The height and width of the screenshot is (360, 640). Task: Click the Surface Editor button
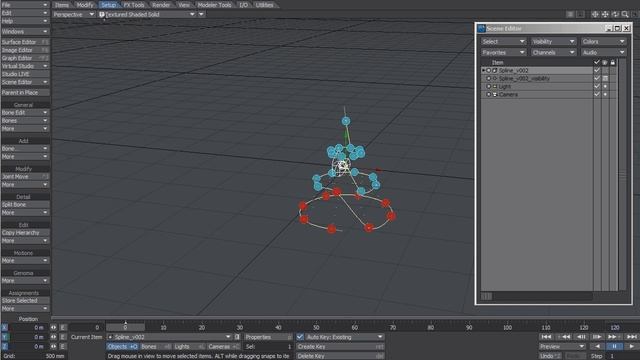(x=25, y=42)
